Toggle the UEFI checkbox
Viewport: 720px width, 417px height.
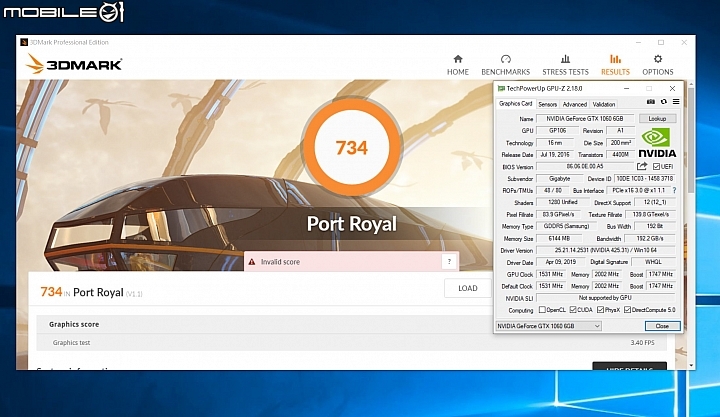pyautogui.click(x=657, y=167)
